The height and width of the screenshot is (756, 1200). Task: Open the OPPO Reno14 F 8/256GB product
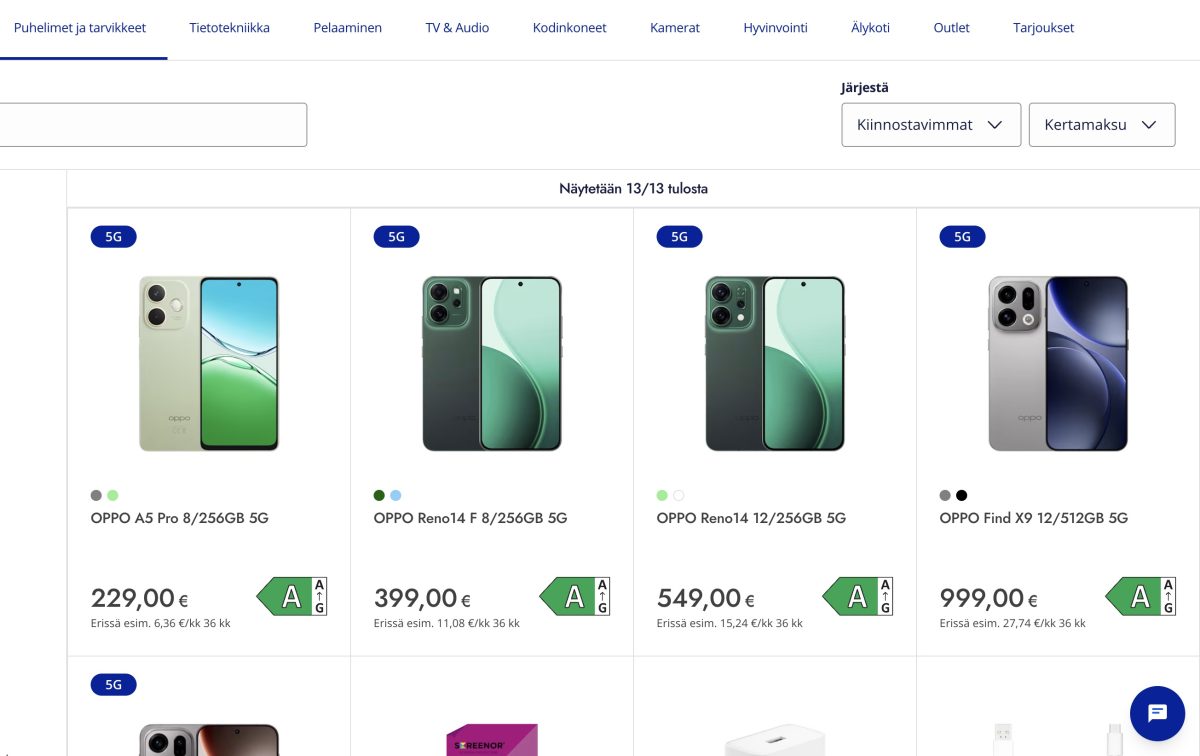click(x=470, y=518)
